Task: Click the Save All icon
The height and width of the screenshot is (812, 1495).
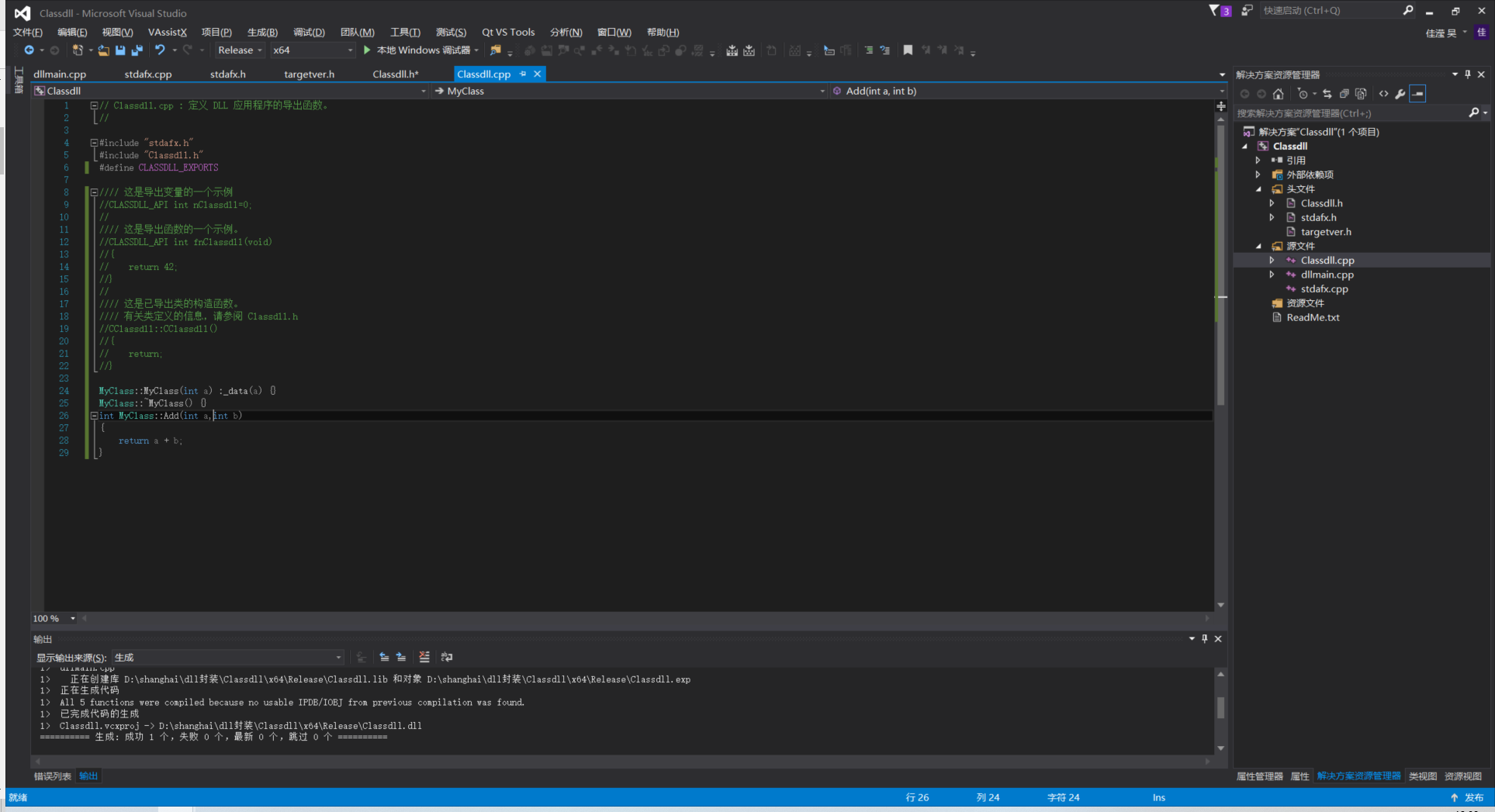Action: 137,50
